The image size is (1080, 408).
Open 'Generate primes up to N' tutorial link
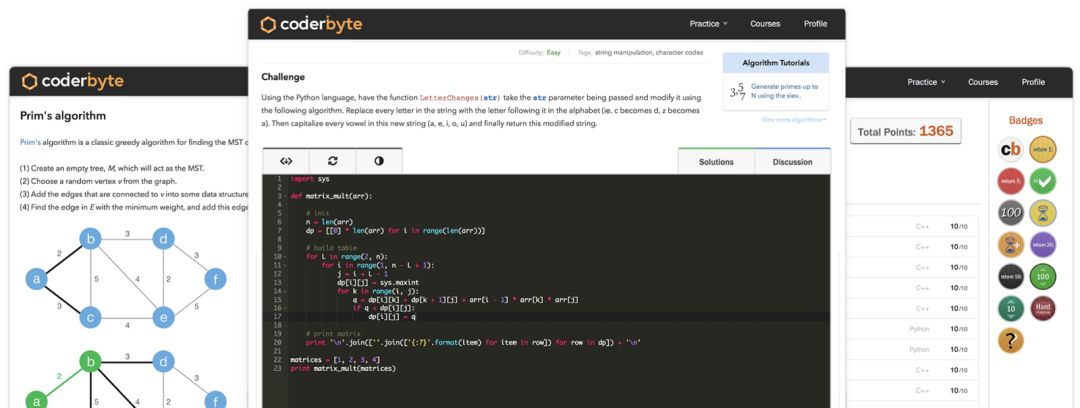(x=784, y=92)
